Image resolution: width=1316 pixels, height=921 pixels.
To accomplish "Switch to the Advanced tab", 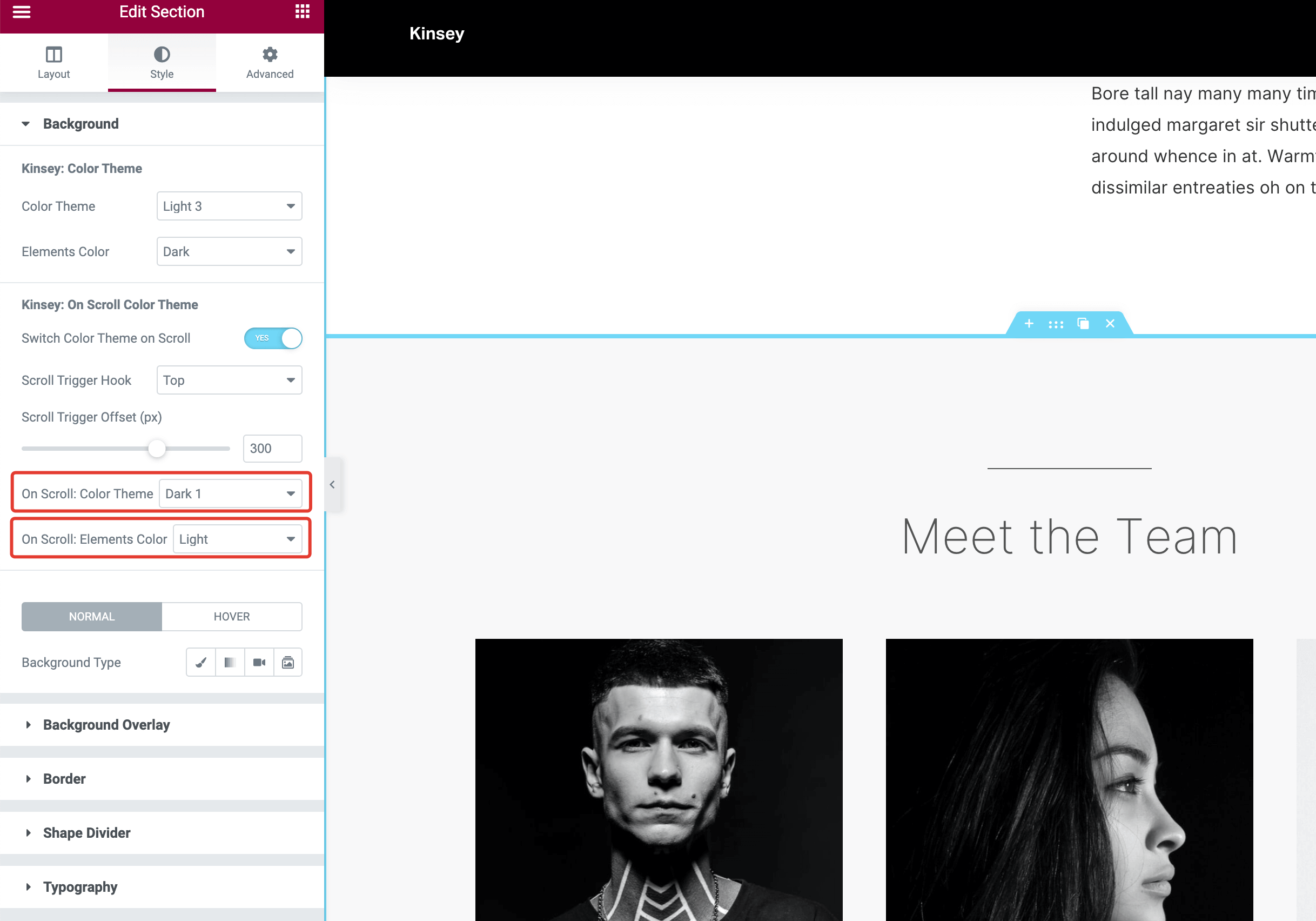I will 270,63.
